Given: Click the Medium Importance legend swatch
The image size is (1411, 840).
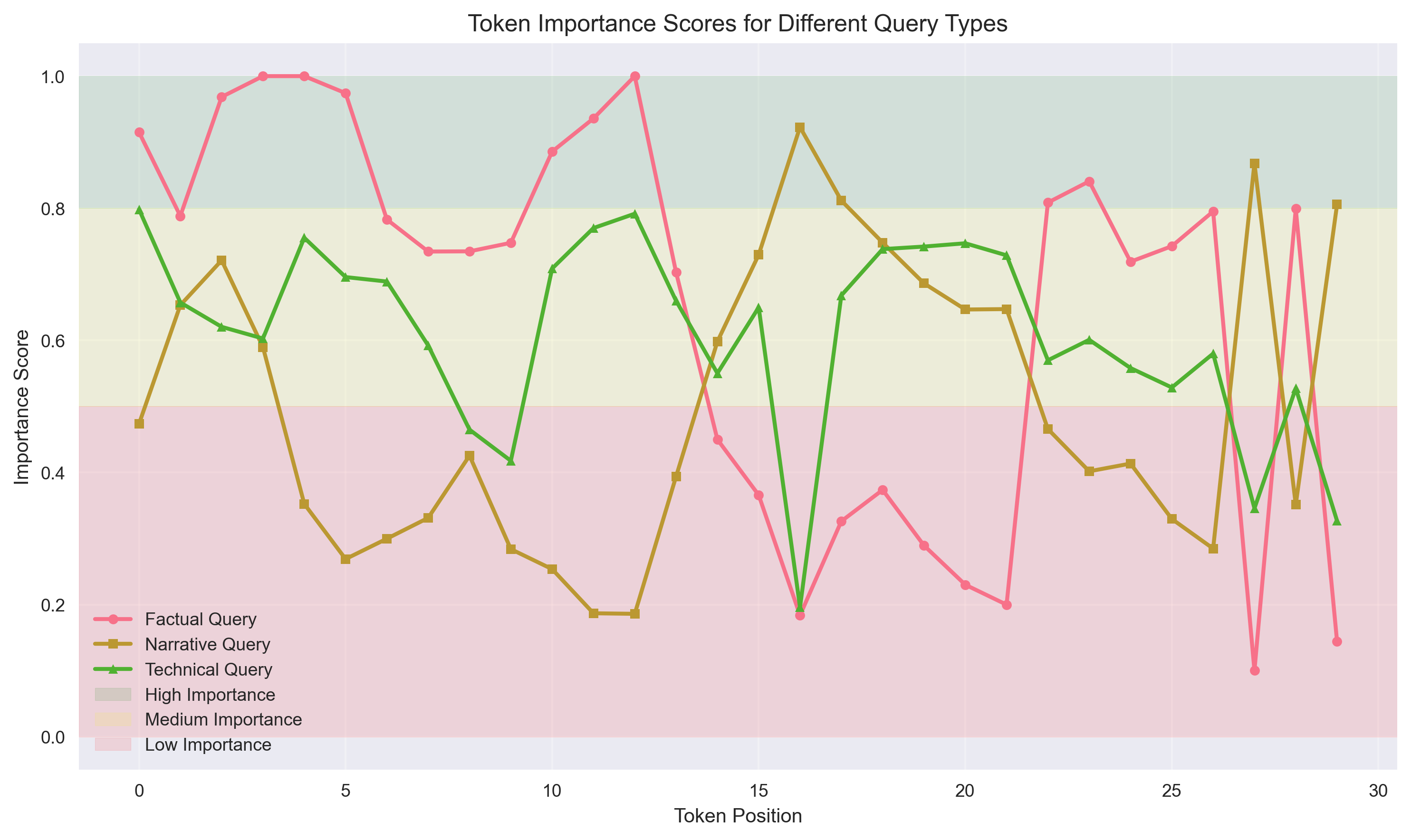Looking at the screenshot, I should pos(113,719).
